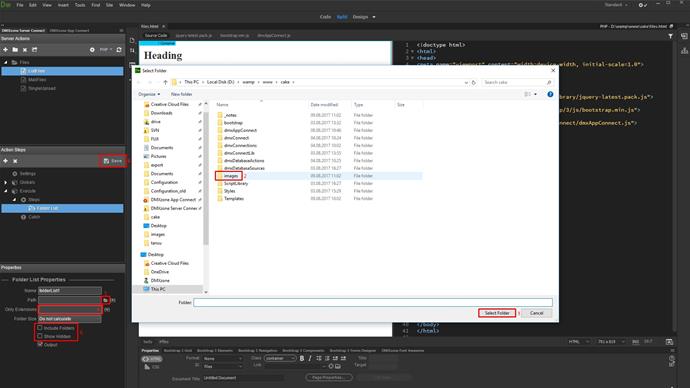Open the Edit menu
Image resolution: width=690 pixels, height=388 pixels.
(33, 5)
